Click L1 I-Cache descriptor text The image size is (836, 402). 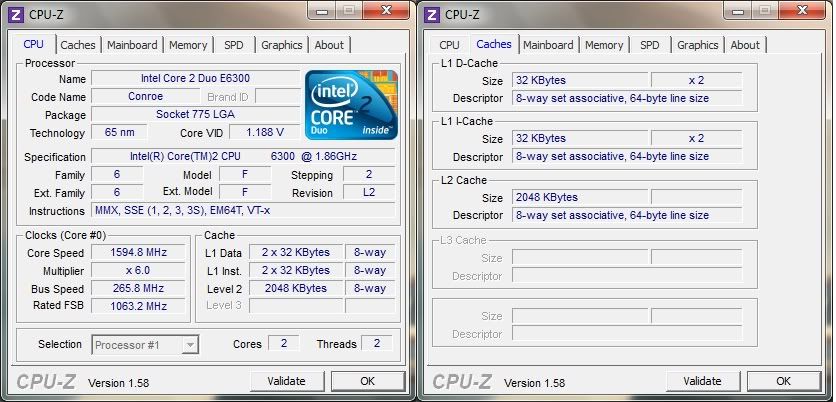[627, 156]
